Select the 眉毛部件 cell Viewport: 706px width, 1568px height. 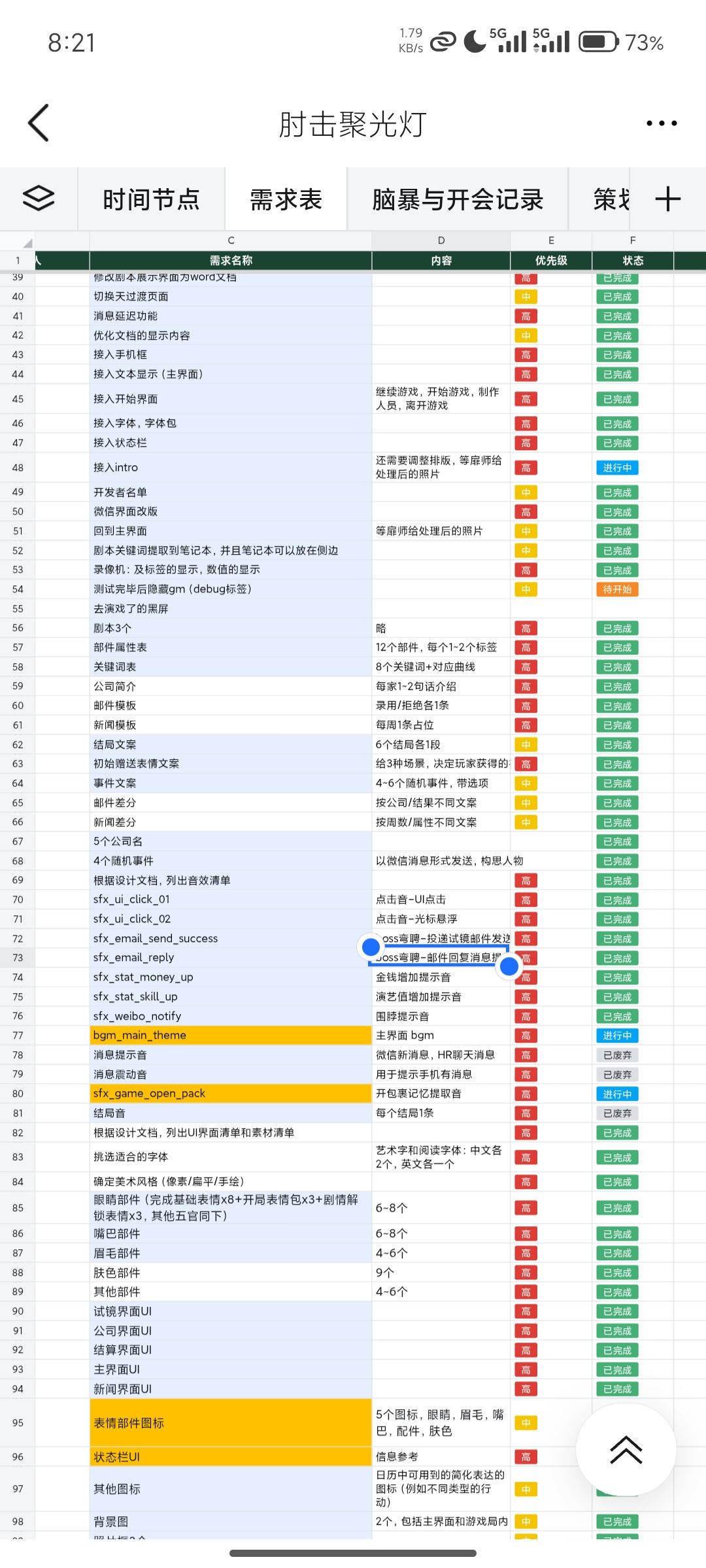[231, 1253]
